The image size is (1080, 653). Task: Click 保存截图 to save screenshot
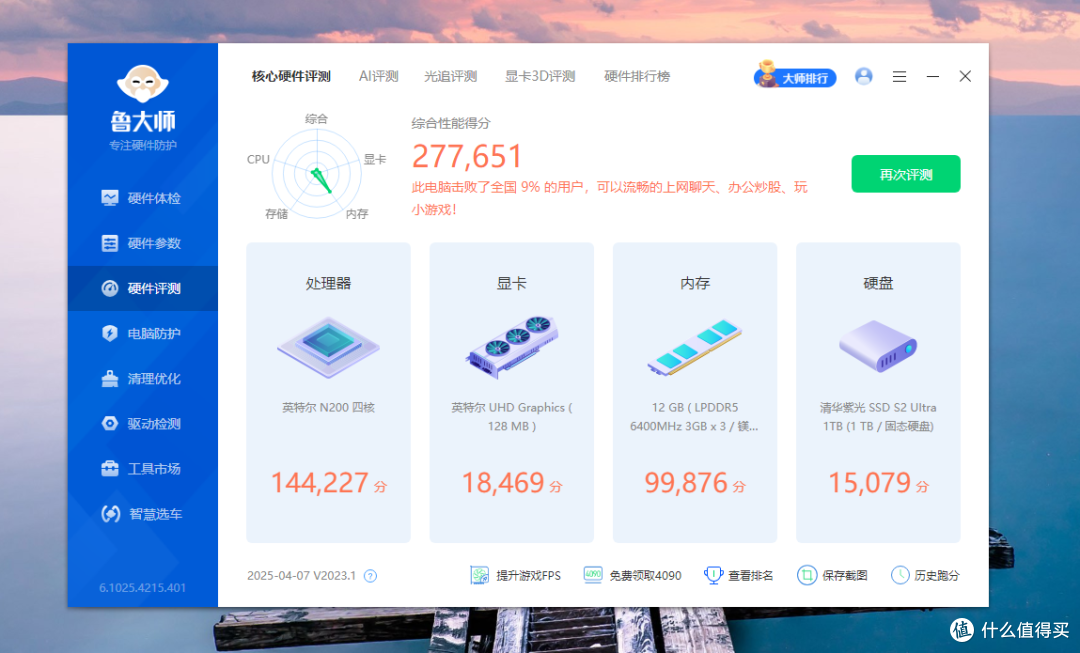tap(832, 575)
